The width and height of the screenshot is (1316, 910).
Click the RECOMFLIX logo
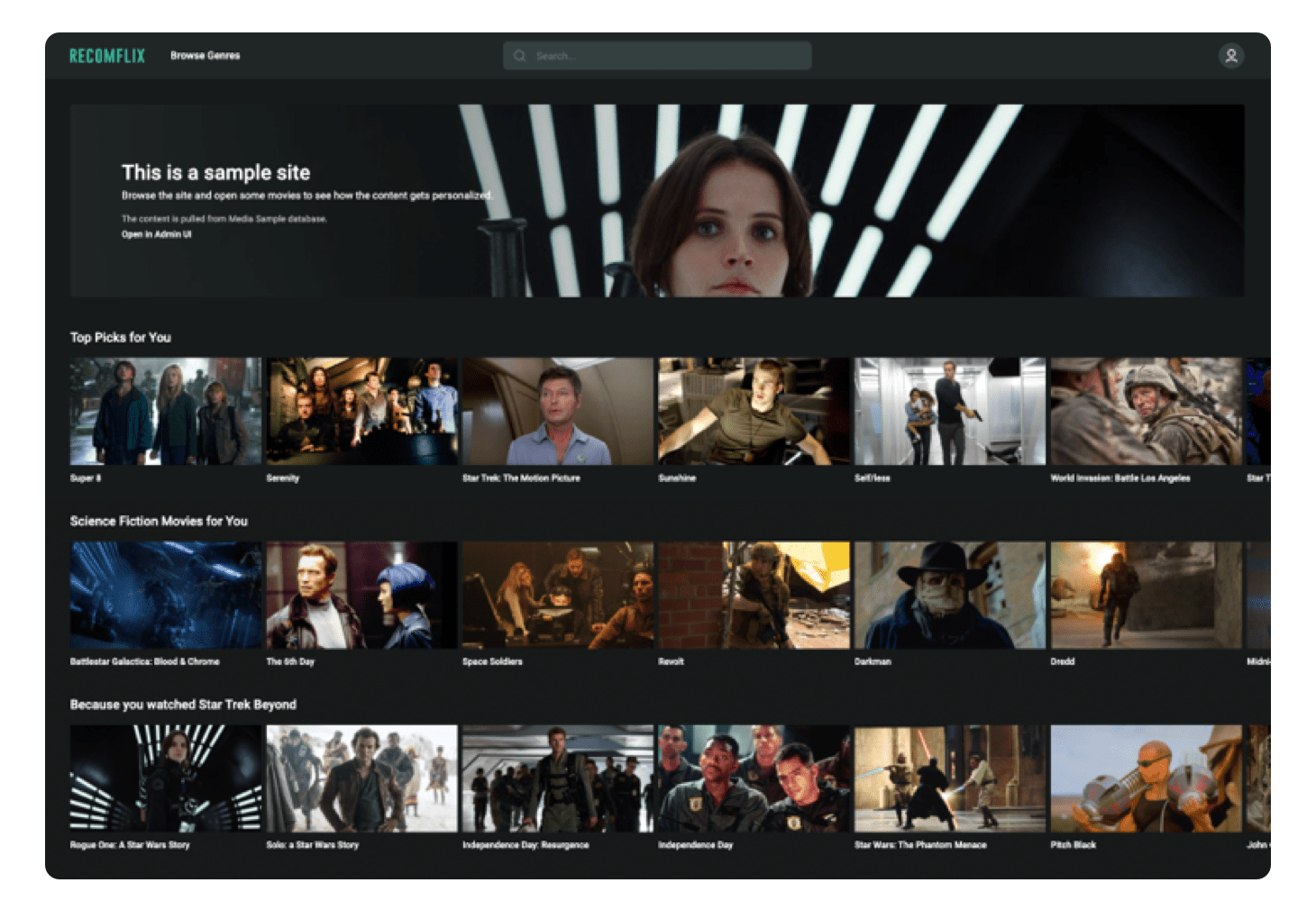[x=107, y=56]
